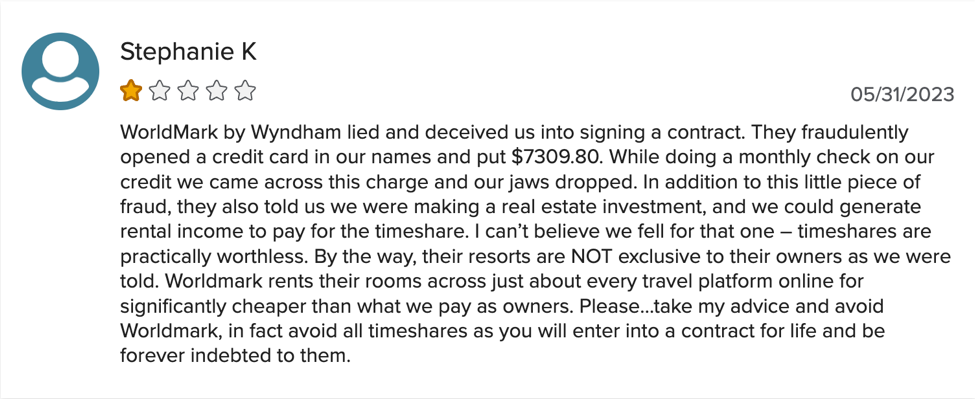Click the words "forever indebted to them"

point(235,356)
